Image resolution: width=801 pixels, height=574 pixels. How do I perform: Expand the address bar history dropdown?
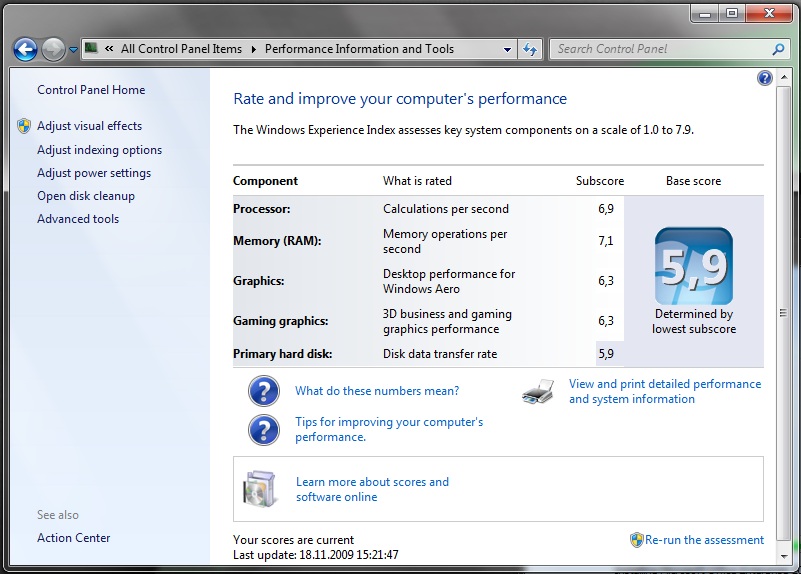[507, 49]
